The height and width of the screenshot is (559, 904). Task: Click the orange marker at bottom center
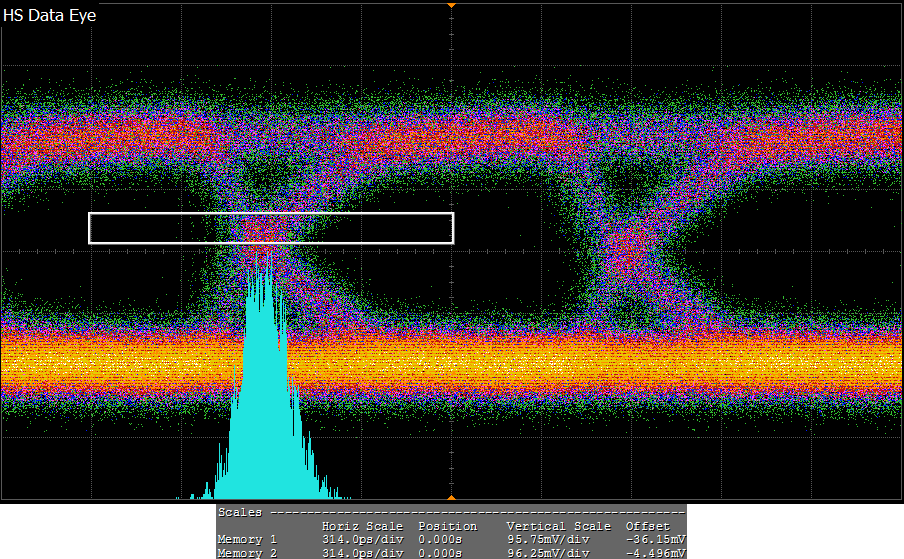(451, 497)
